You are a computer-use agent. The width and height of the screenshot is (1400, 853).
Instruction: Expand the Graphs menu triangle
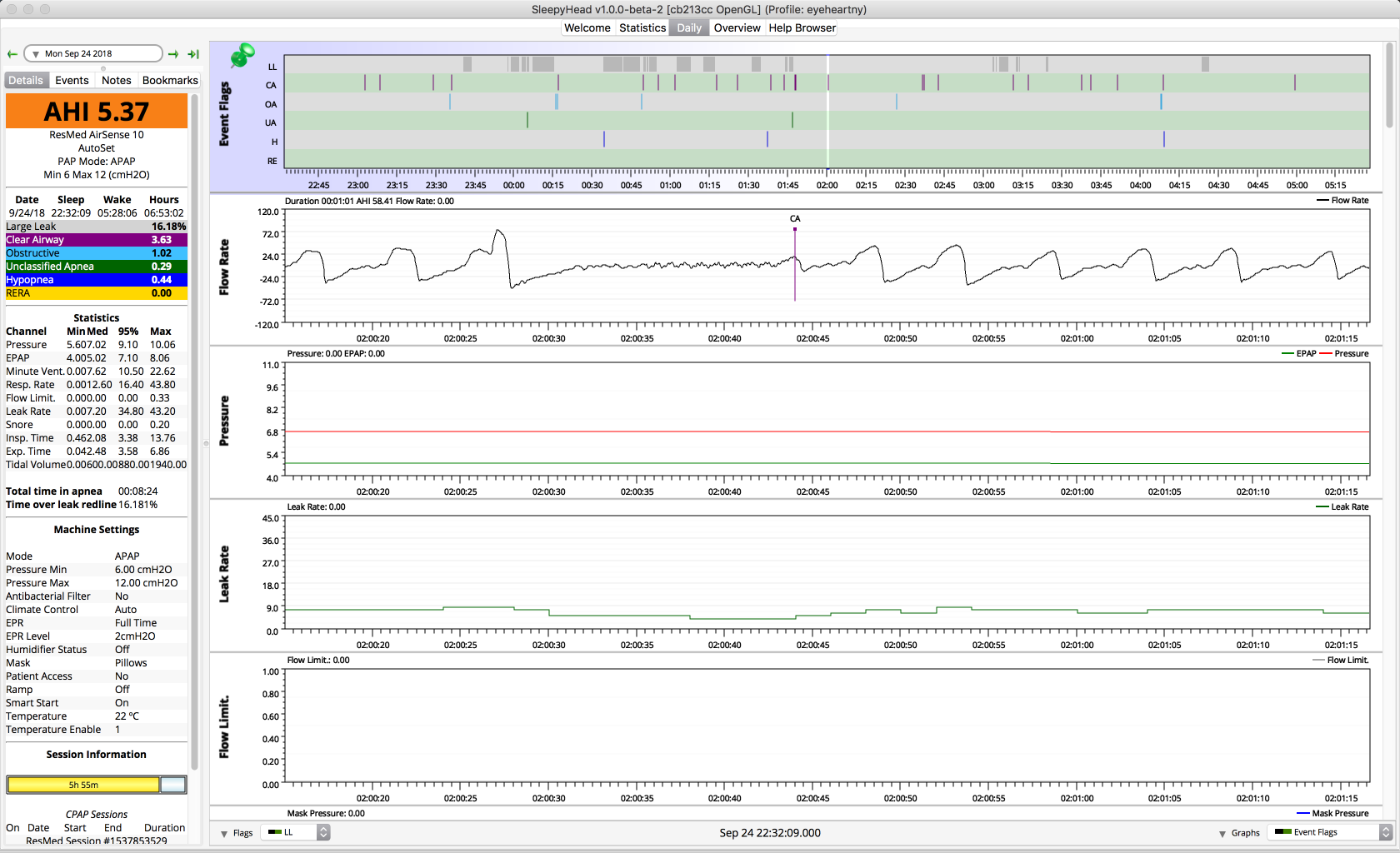click(1222, 833)
